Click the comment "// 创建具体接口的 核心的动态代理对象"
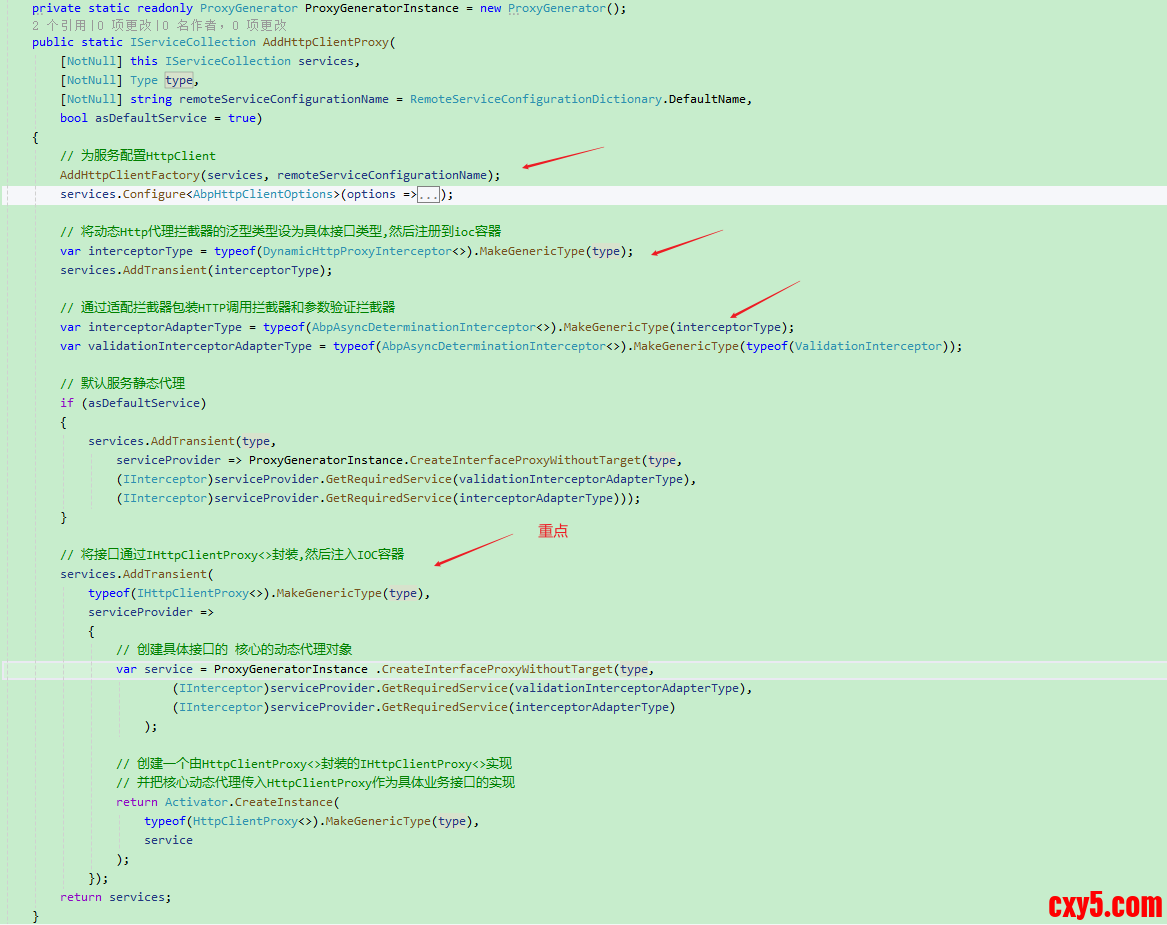Image resolution: width=1167 pixels, height=925 pixels. tap(234, 650)
